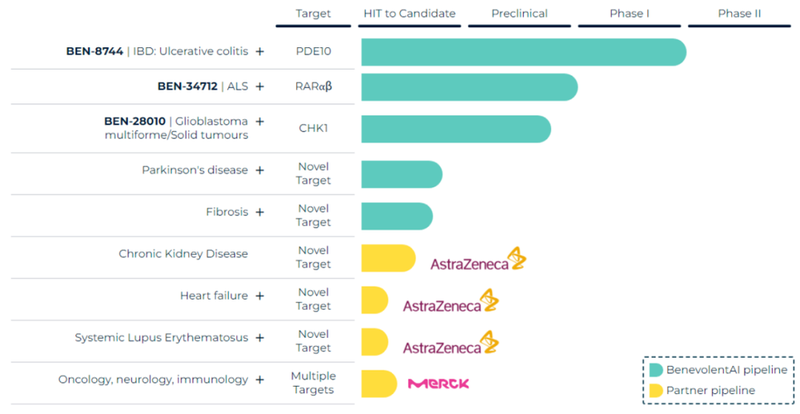Select the Phase I column header
The height and width of the screenshot is (414, 800).
click(x=629, y=14)
